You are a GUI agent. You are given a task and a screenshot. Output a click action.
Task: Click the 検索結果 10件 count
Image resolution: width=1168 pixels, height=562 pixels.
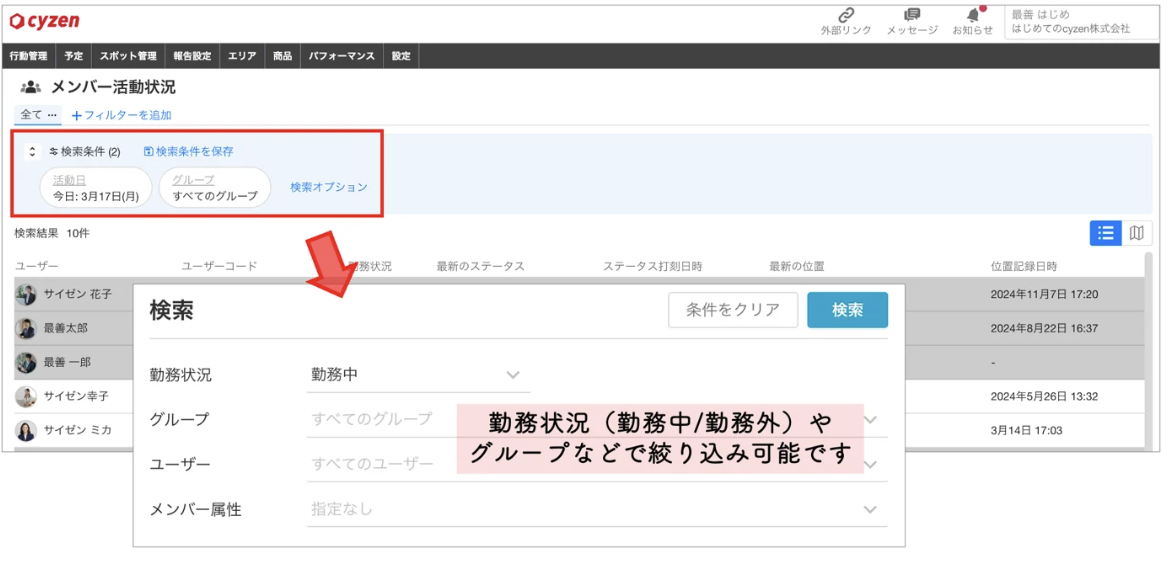(51, 233)
